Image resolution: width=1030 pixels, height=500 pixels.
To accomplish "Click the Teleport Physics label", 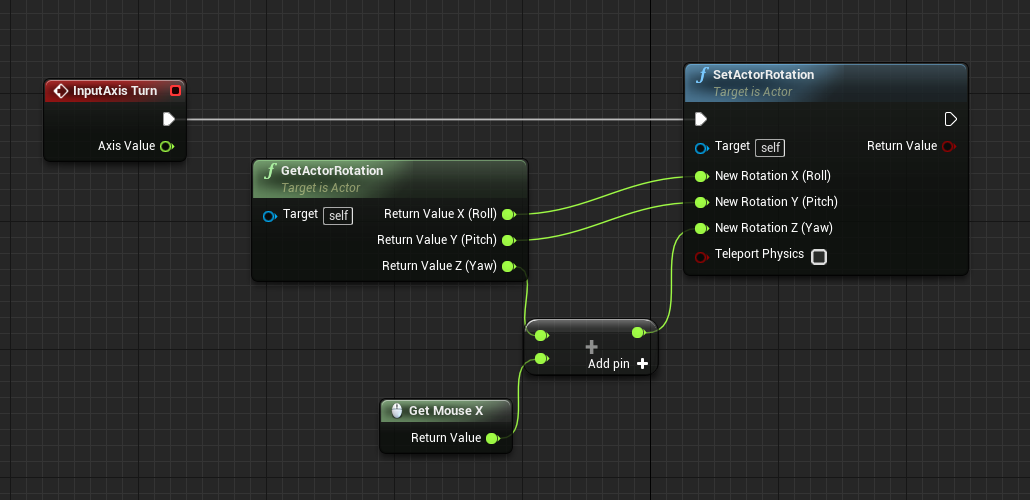I will tap(759, 254).
